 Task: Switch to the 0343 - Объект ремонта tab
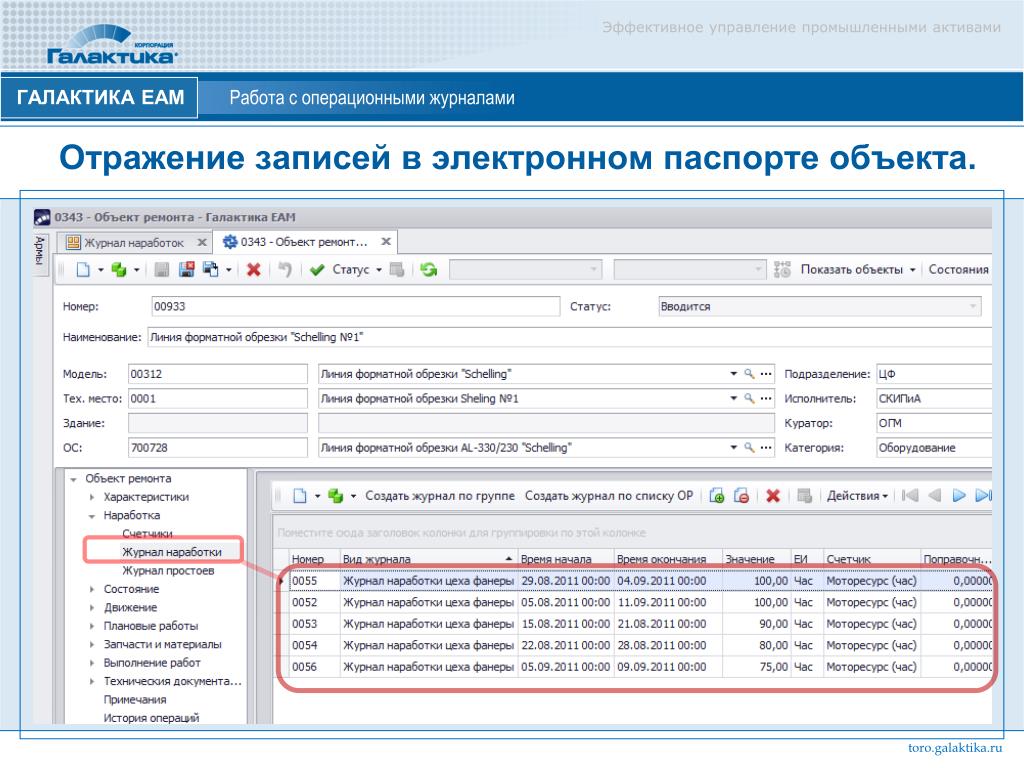pyautogui.click(x=304, y=242)
